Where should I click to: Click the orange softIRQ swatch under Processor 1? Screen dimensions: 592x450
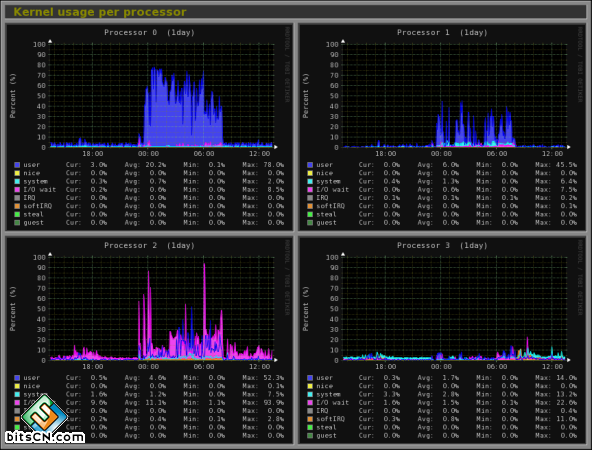click(310, 206)
